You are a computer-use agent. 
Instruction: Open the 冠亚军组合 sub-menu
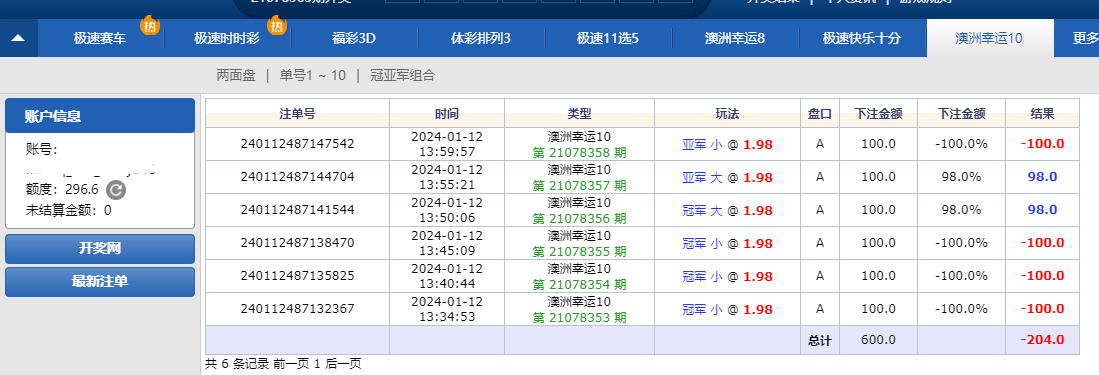click(x=402, y=75)
